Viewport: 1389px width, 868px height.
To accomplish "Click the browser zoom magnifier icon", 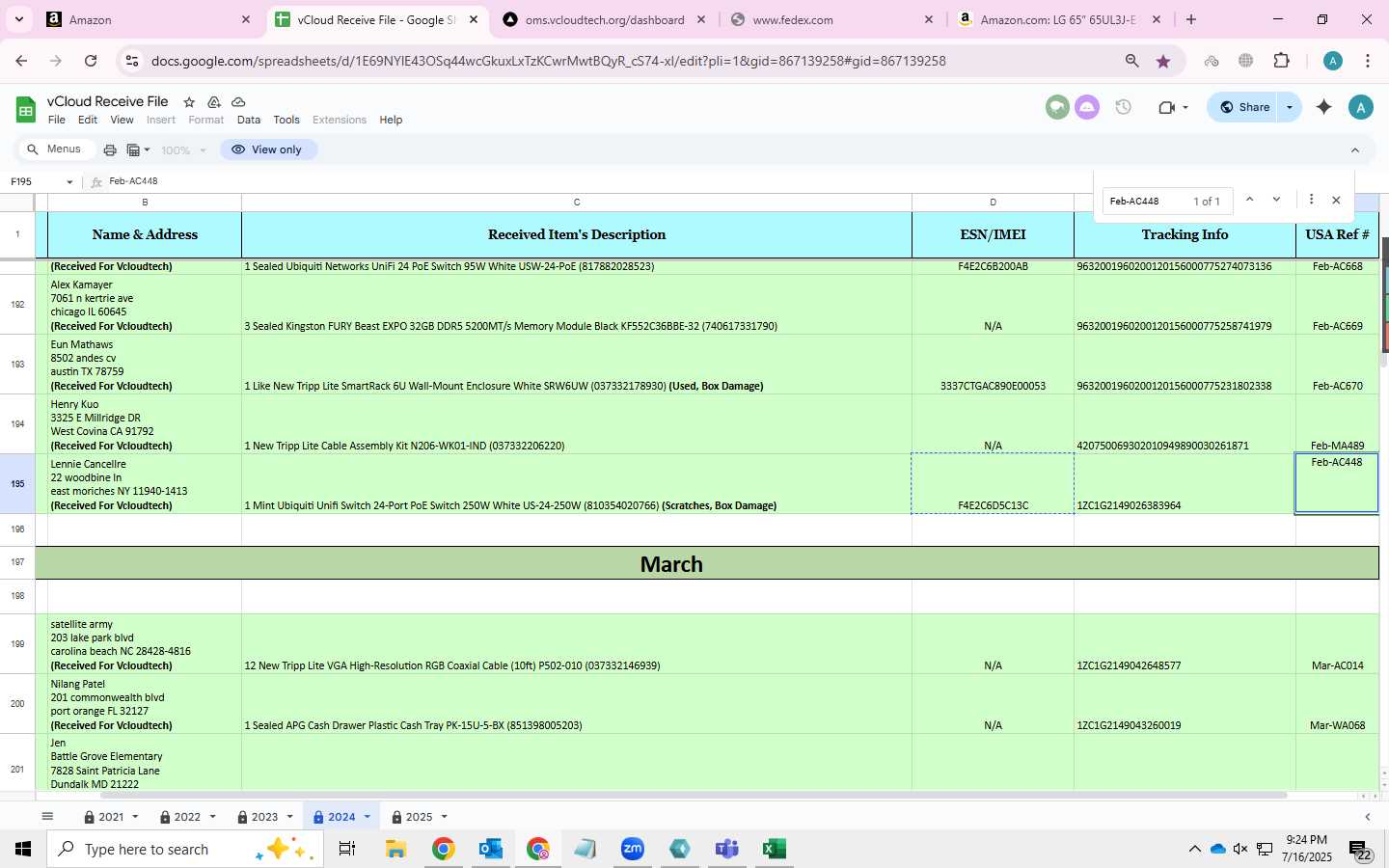I will pos(1132,61).
